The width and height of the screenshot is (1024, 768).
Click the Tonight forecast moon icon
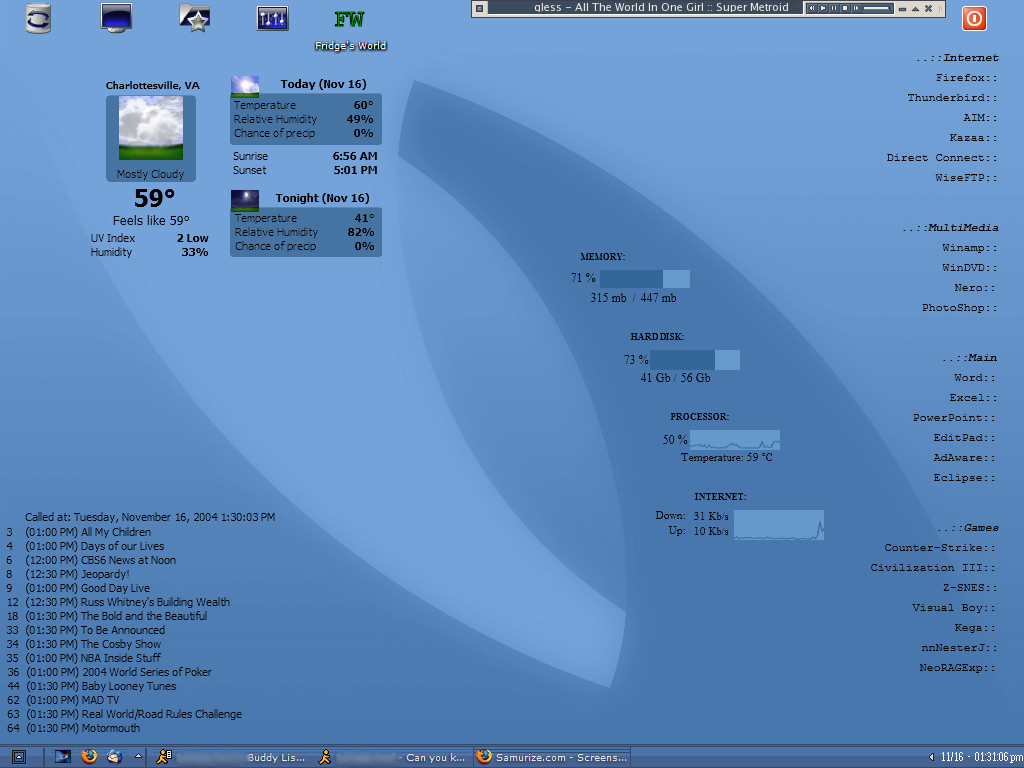[245, 200]
